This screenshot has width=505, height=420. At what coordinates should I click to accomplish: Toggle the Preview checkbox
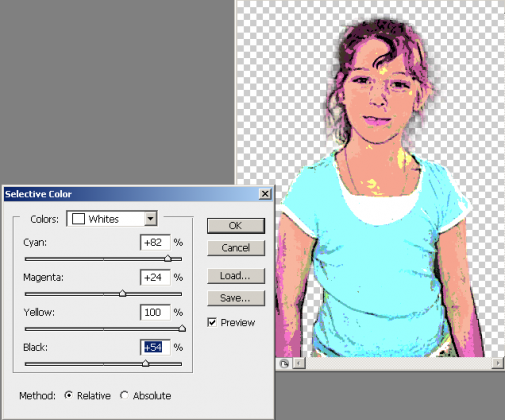tap(212, 322)
